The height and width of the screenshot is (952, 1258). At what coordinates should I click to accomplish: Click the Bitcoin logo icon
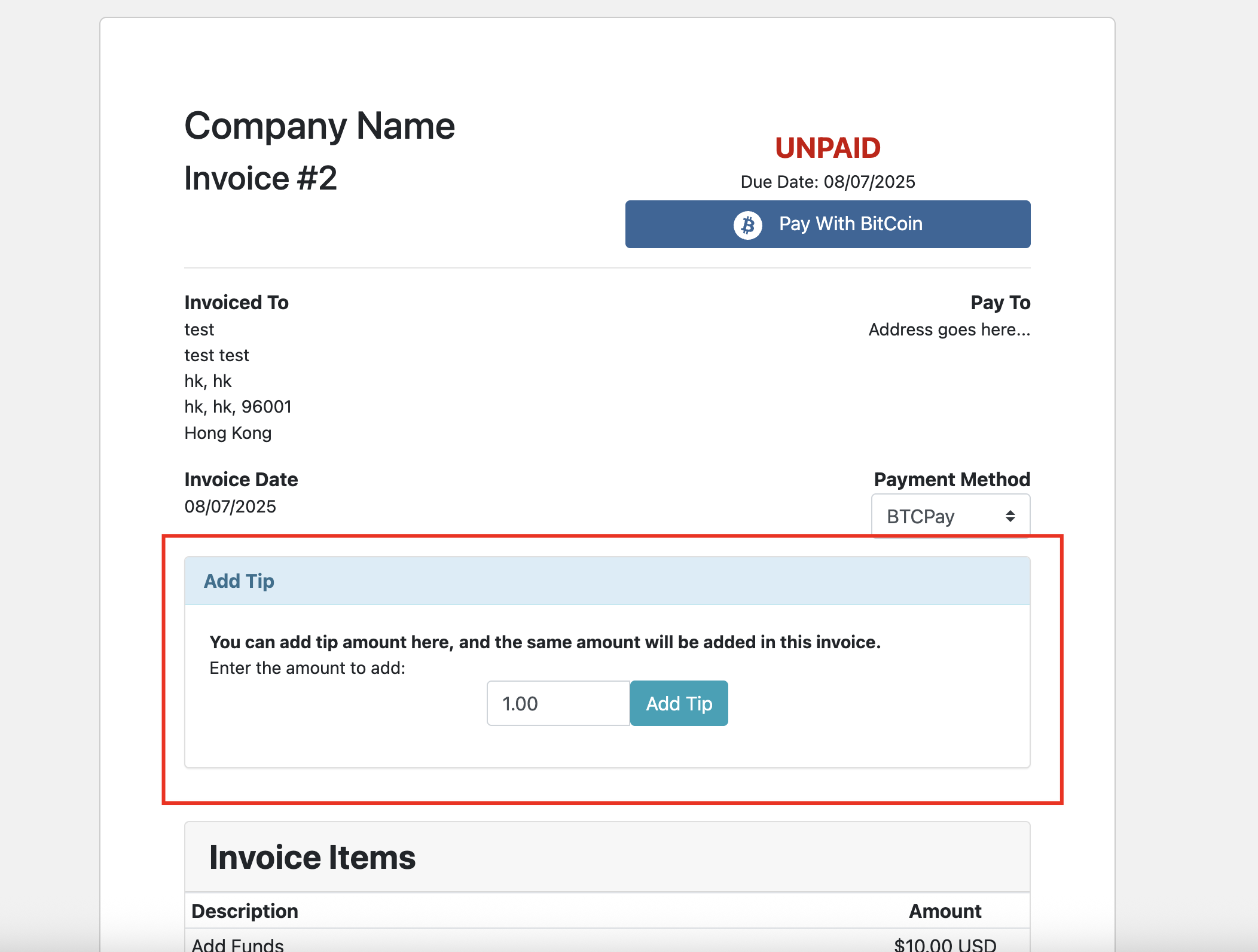point(747,225)
